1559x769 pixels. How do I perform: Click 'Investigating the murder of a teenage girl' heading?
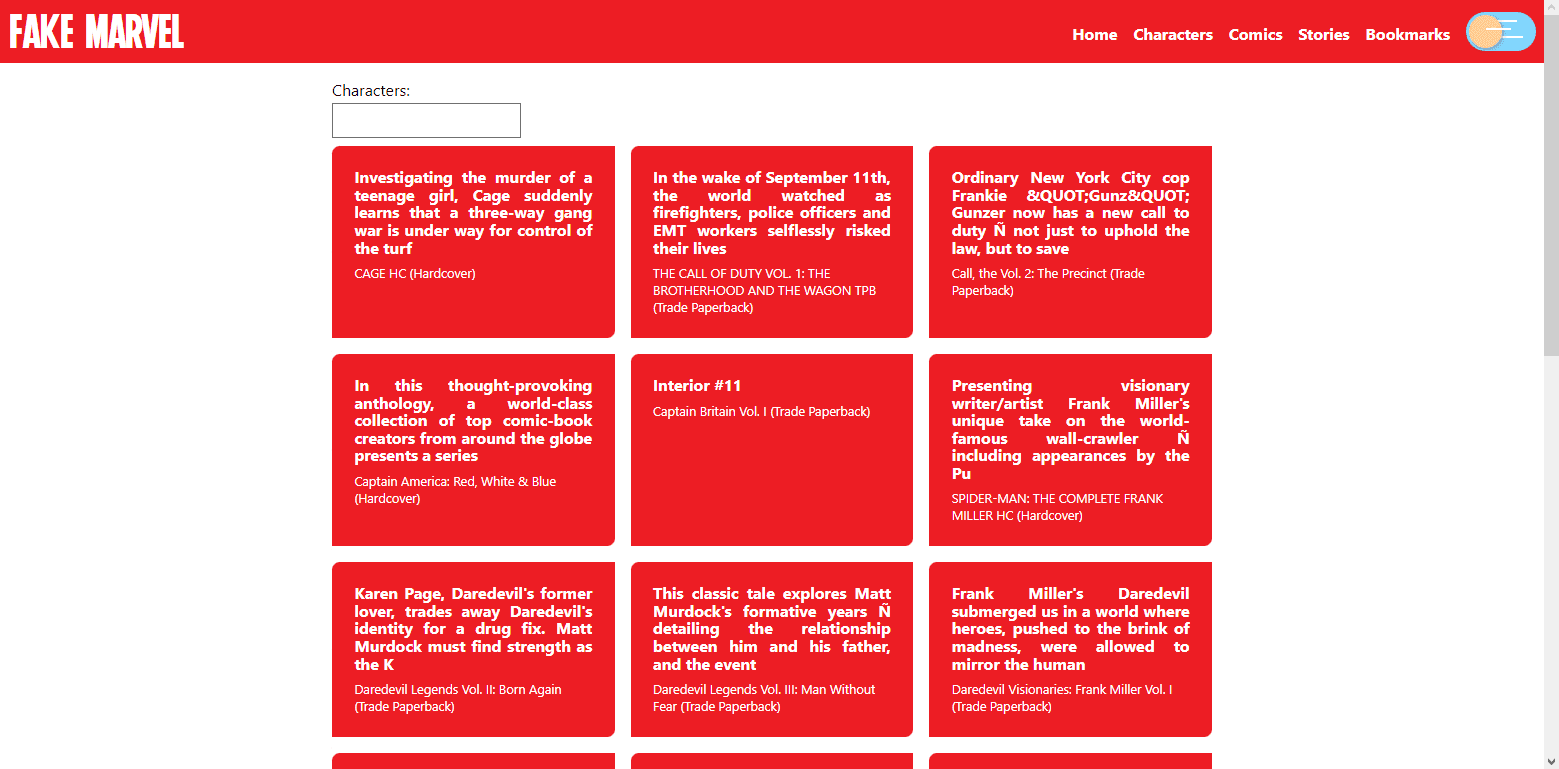click(x=473, y=213)
